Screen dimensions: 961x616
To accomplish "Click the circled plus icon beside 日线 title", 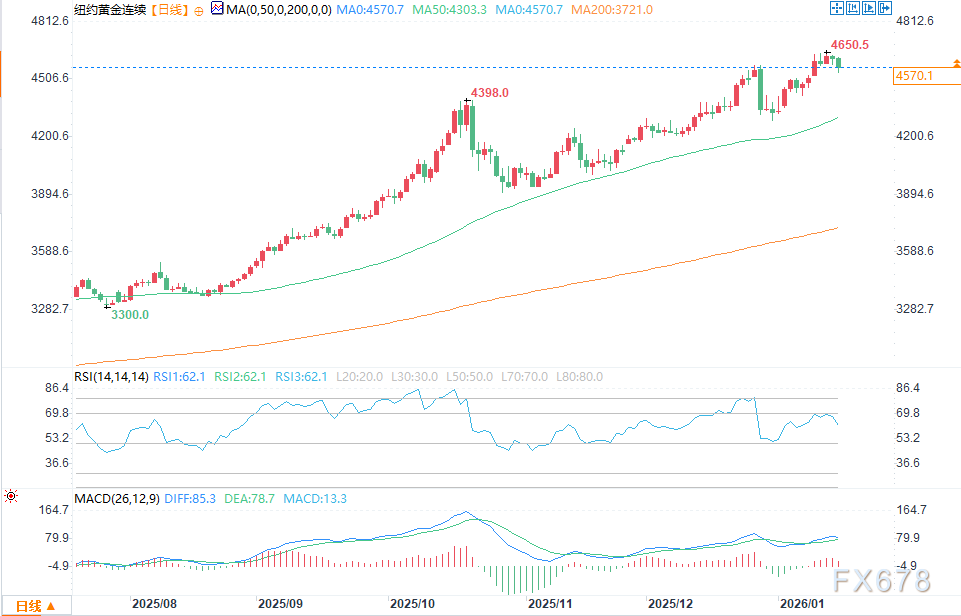I will coord(197,10).
